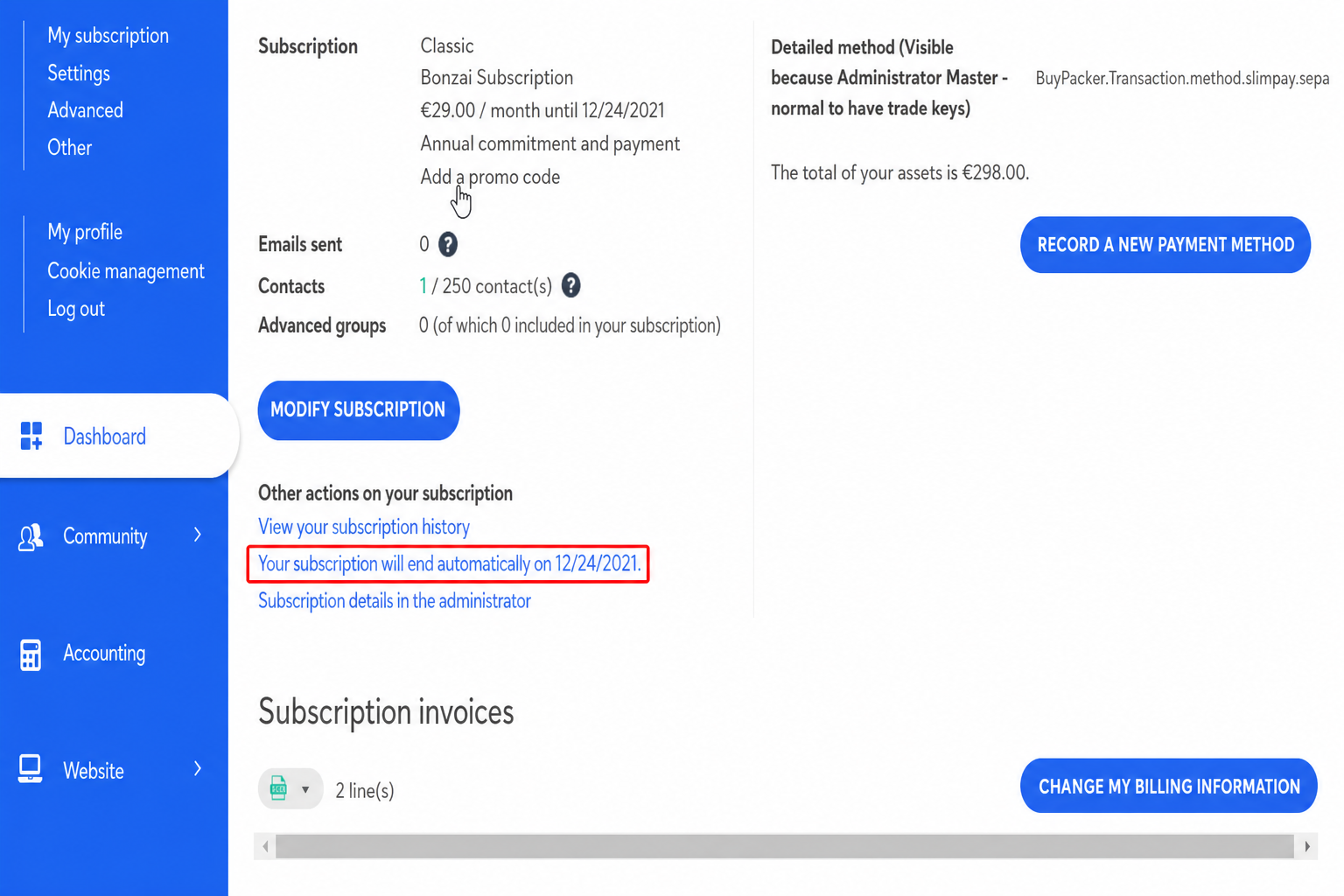Click the invoices table horizontal scrollbar

coord(785,846)
